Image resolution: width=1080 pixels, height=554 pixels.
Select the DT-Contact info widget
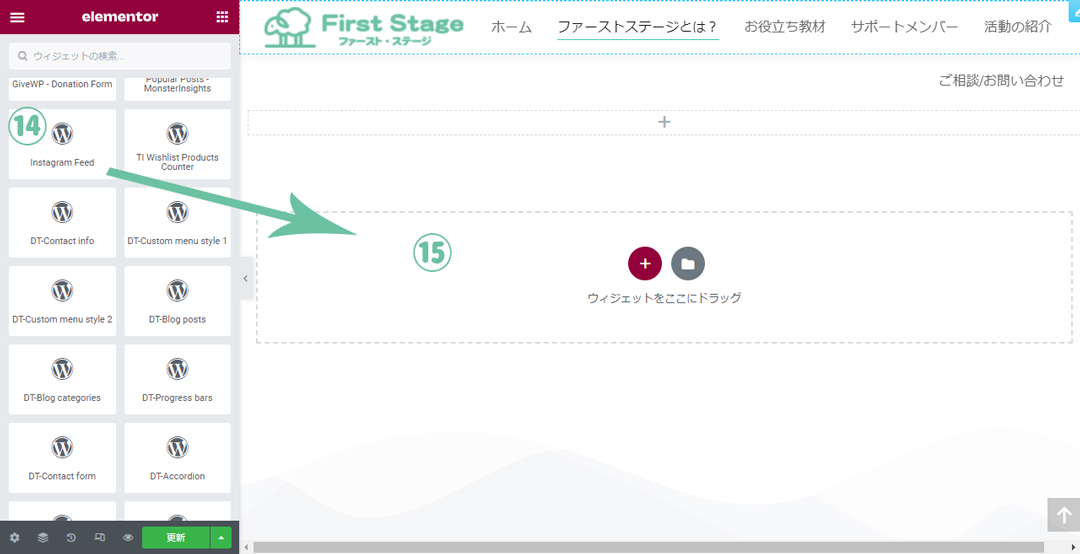click(62, 222)
